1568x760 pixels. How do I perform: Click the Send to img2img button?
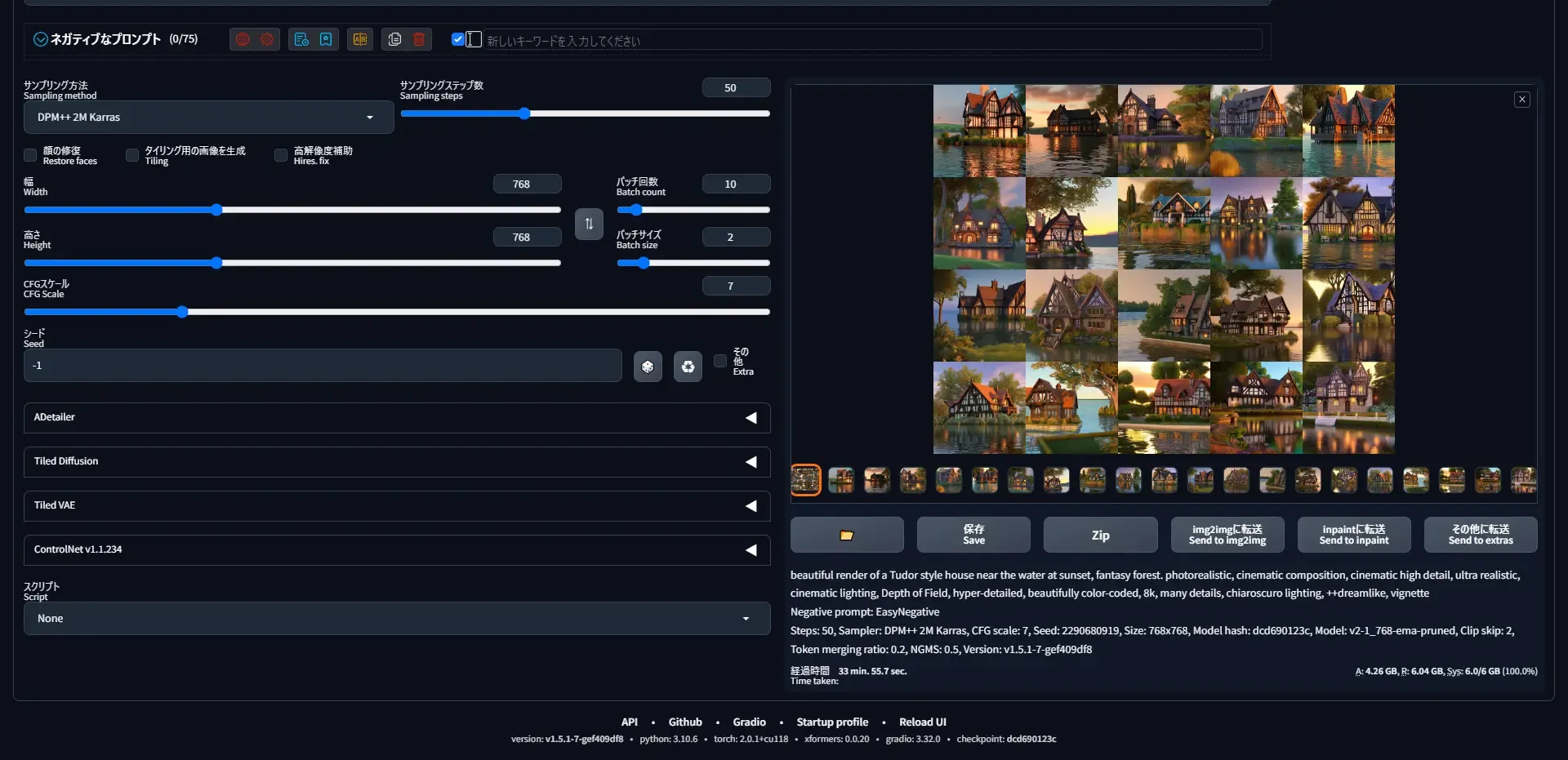[x=1227, y=536]
